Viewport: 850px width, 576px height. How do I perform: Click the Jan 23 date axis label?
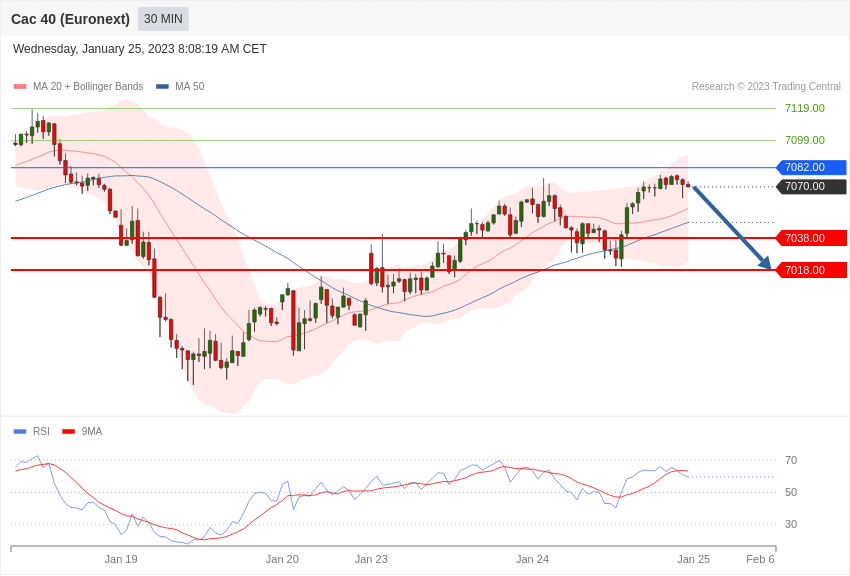click(x=371, y=559)
